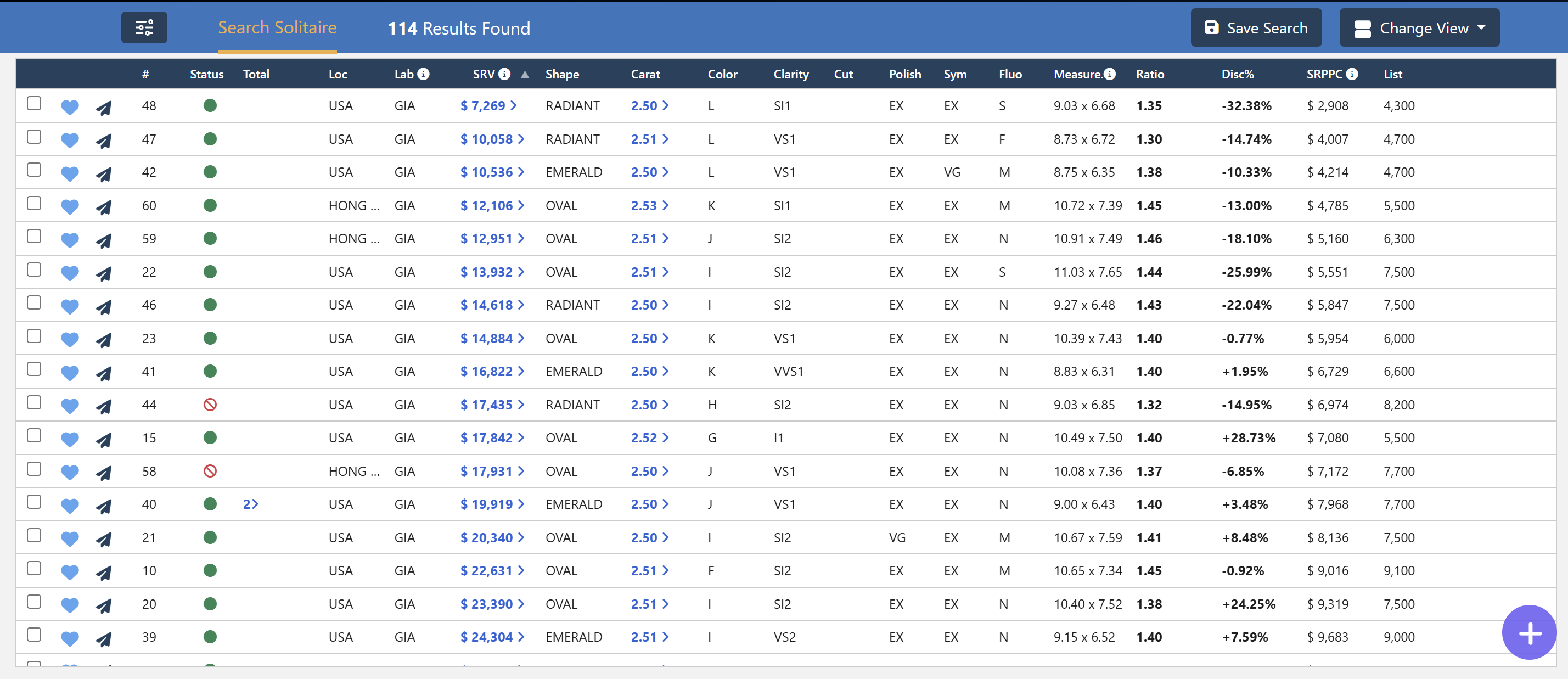Click the Save Search button

pos(1256,27)
